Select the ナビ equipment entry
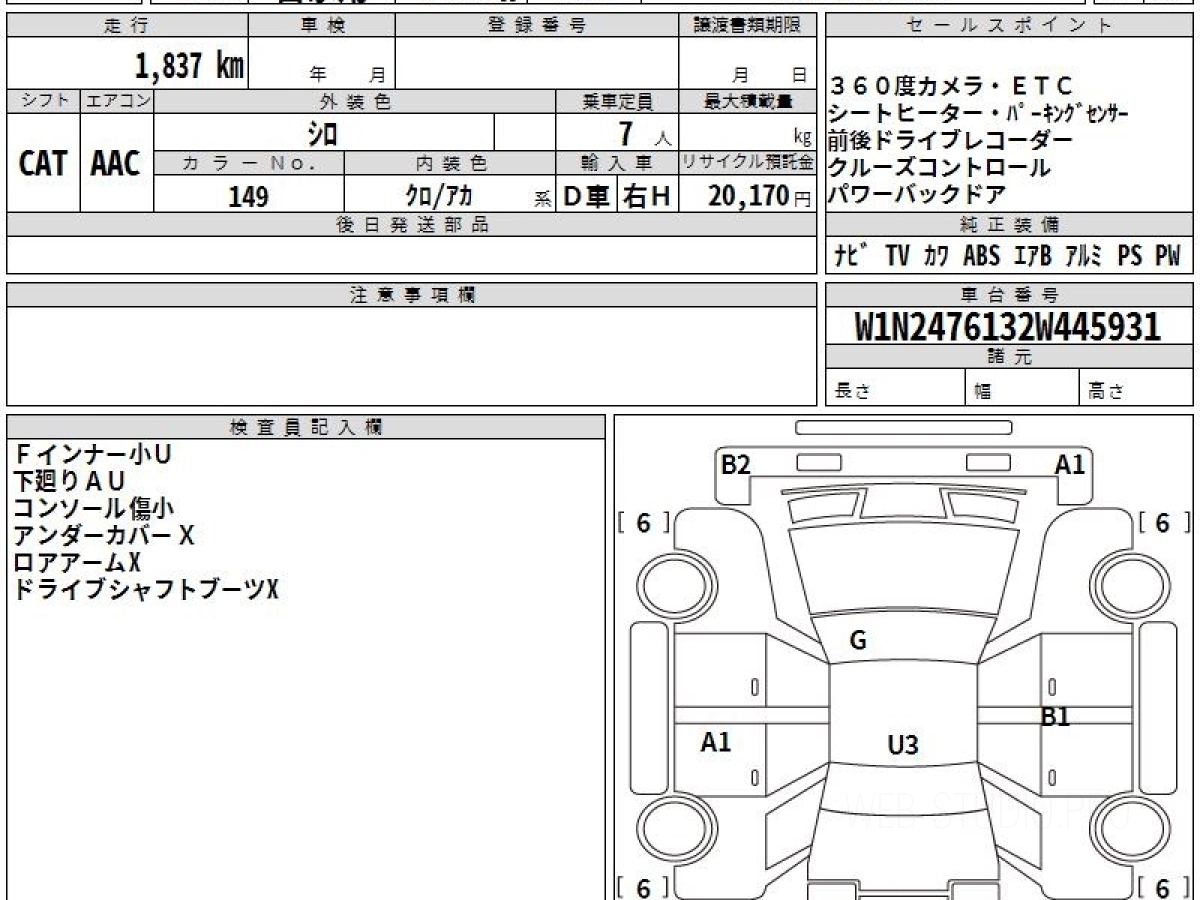The width and height of the screenshot is (1200, 900). pos(850,256)
